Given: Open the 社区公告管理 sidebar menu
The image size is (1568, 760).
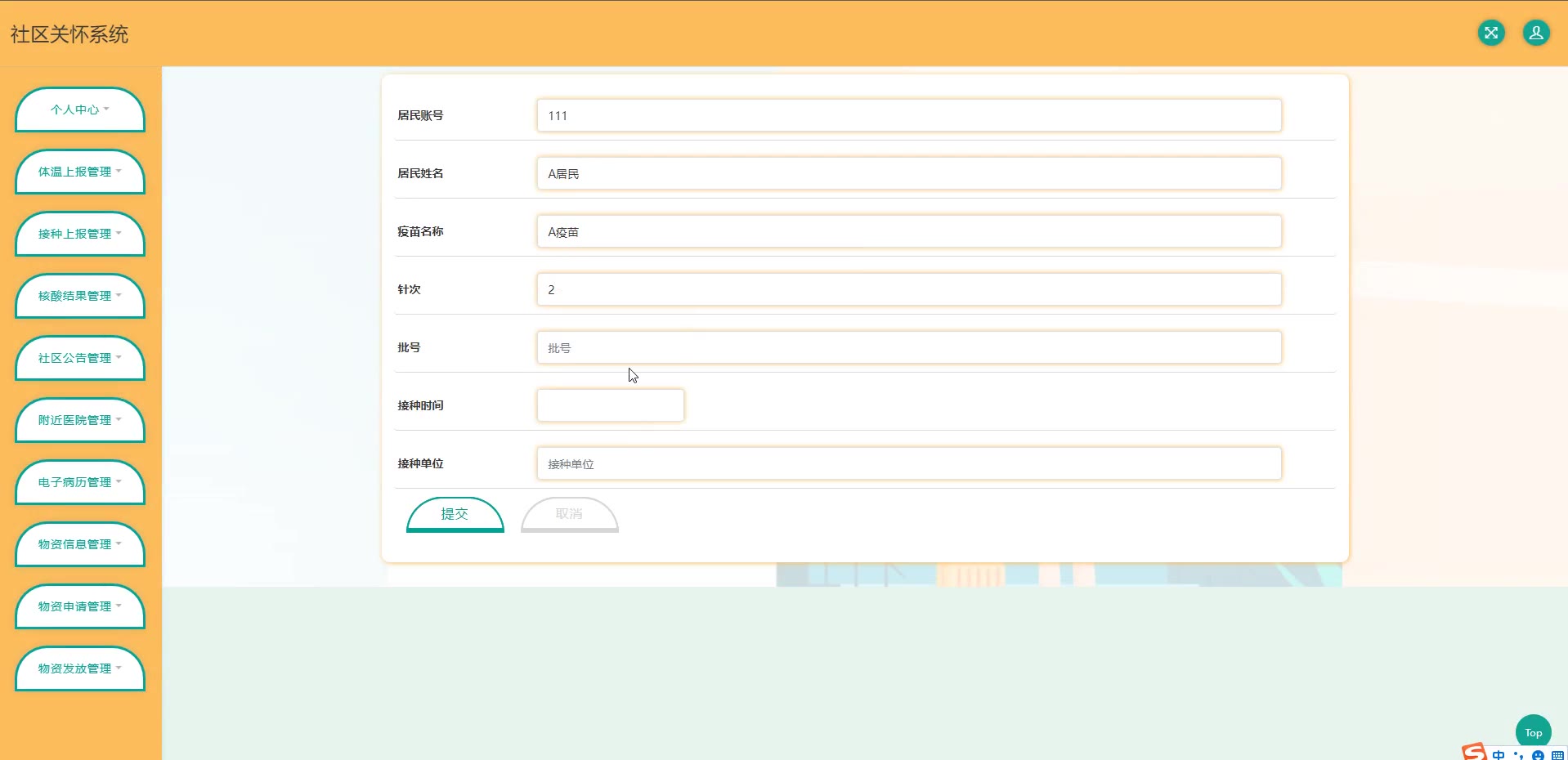Looking at the screenshot, I should click(x=80, y=358).
